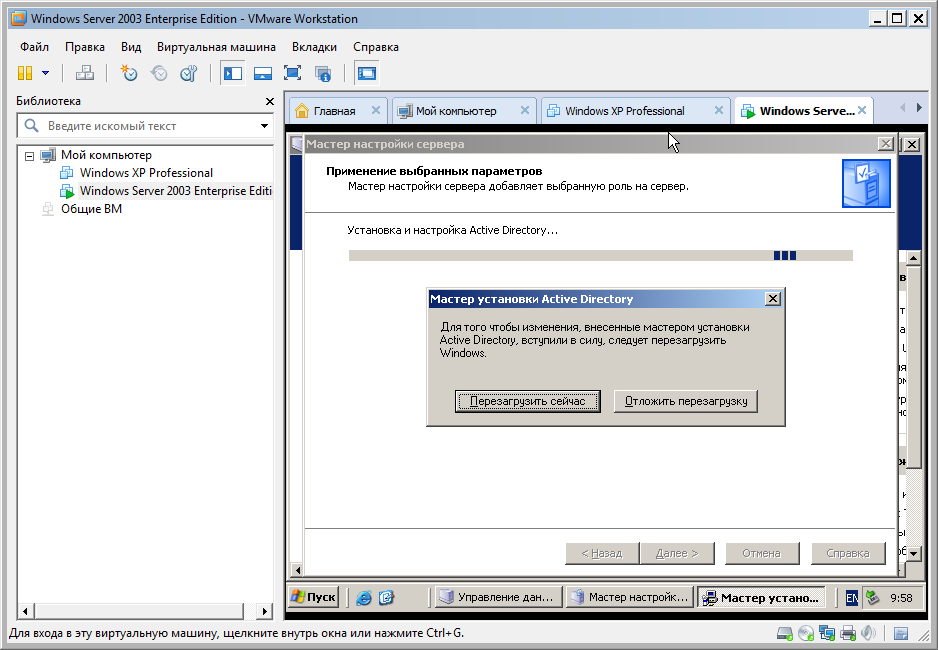Viewport: 938px width, 650px height.
Task: Select Общие ВМ in library tree
Action: point(91,209)
